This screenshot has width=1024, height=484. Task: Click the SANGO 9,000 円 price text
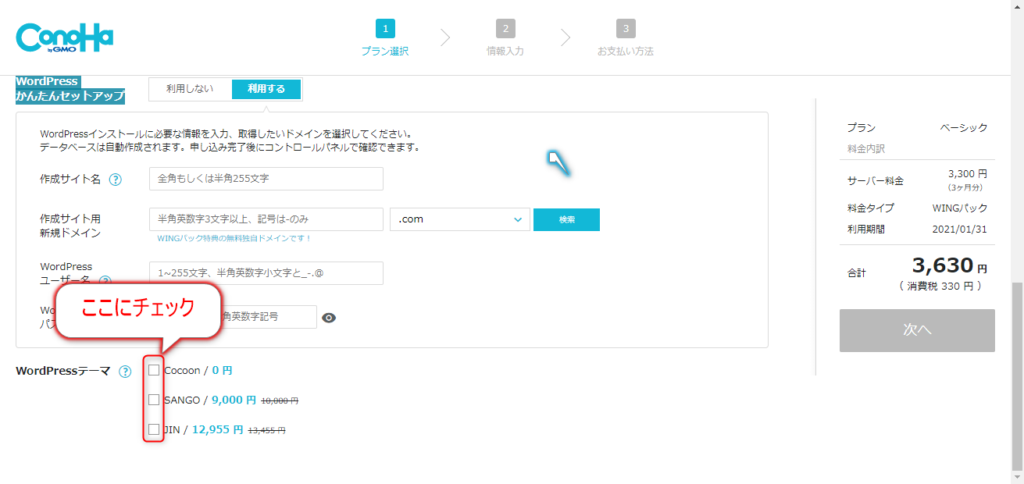coord(234,400)
